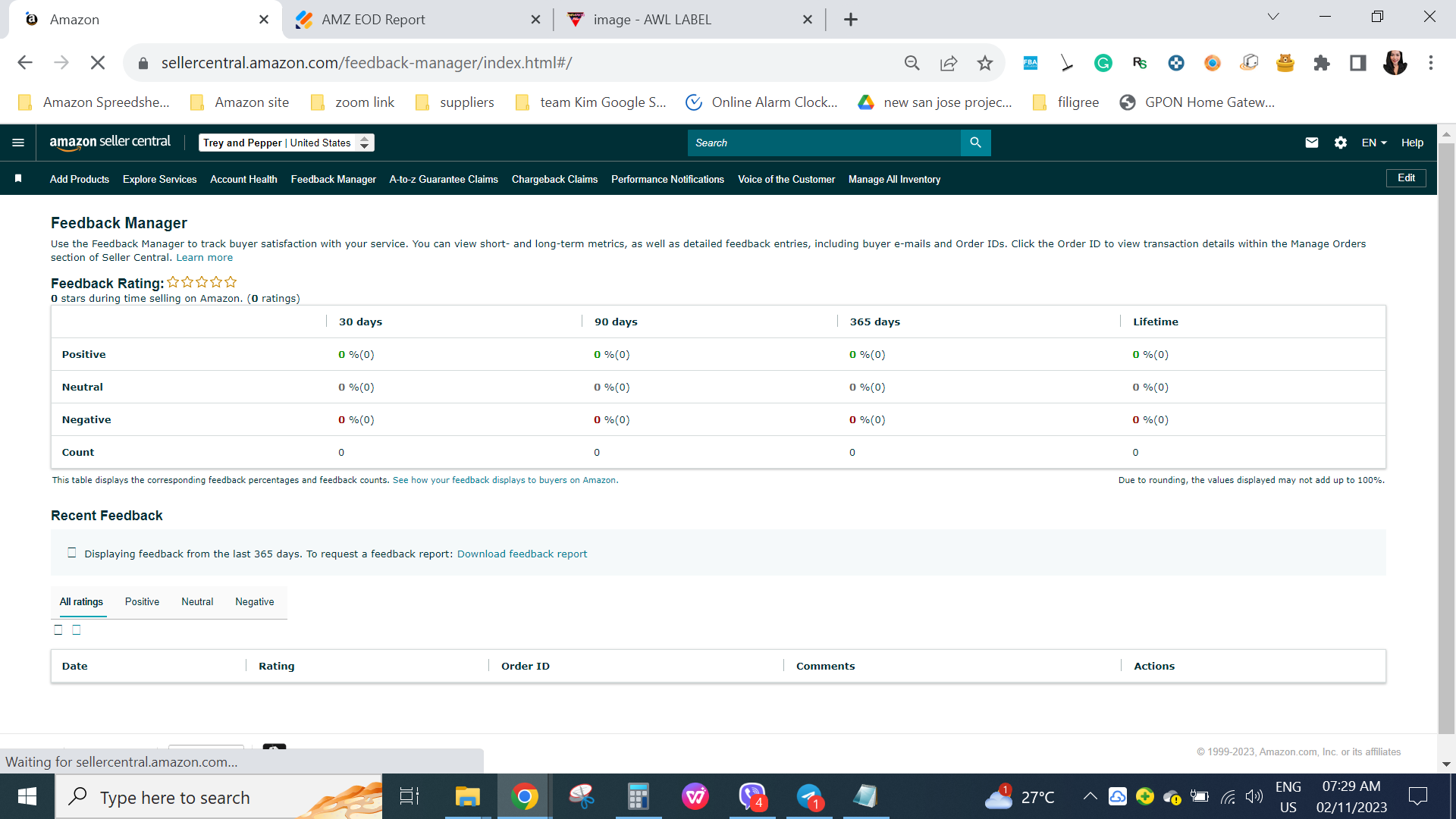Image resolution: width=1456 pixels, height=819 pixels.
Task: Go back to the previous page
Action: [25, 63]
